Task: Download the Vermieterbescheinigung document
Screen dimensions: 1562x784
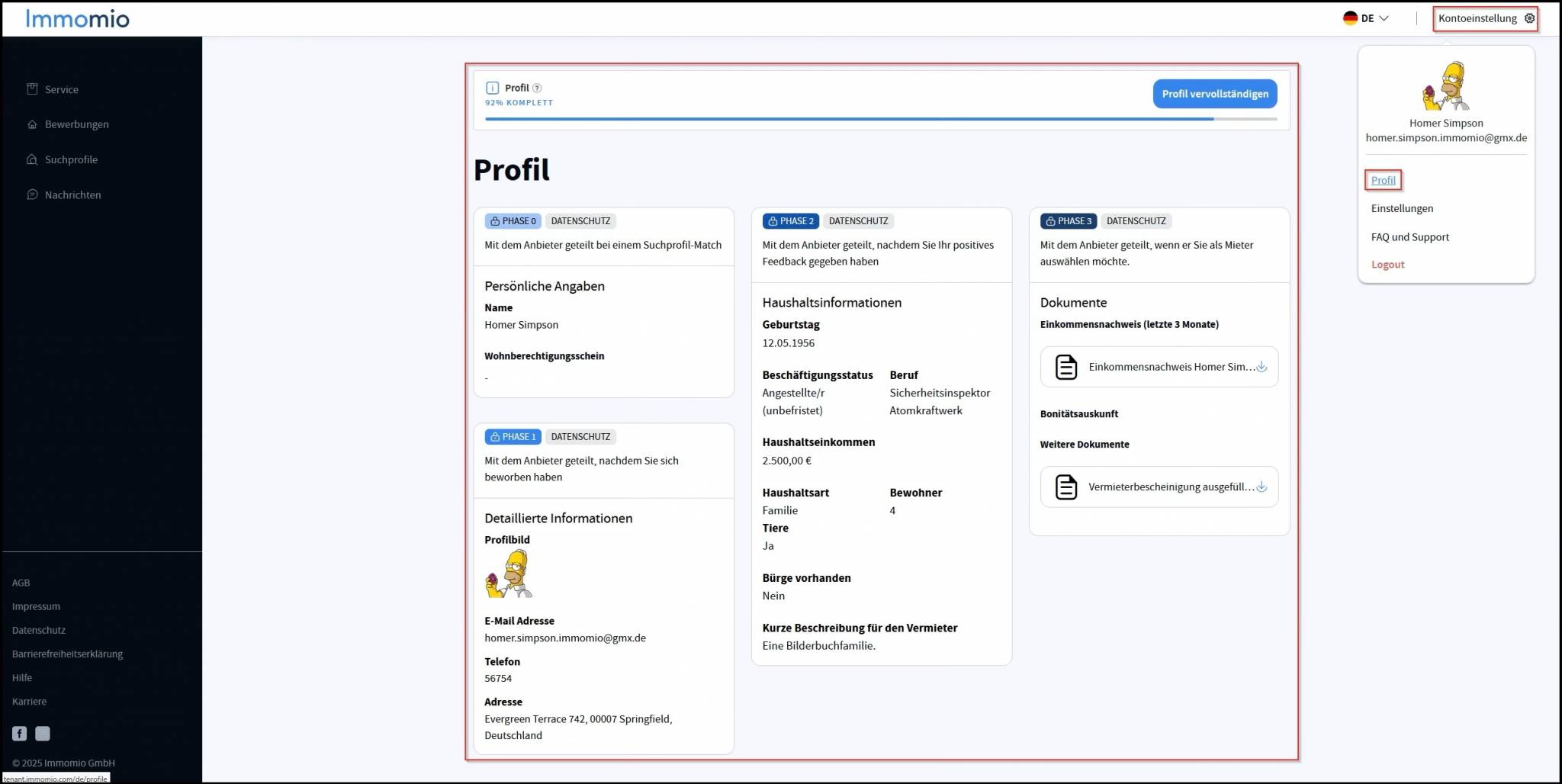Action: [x=1261, y=487]
